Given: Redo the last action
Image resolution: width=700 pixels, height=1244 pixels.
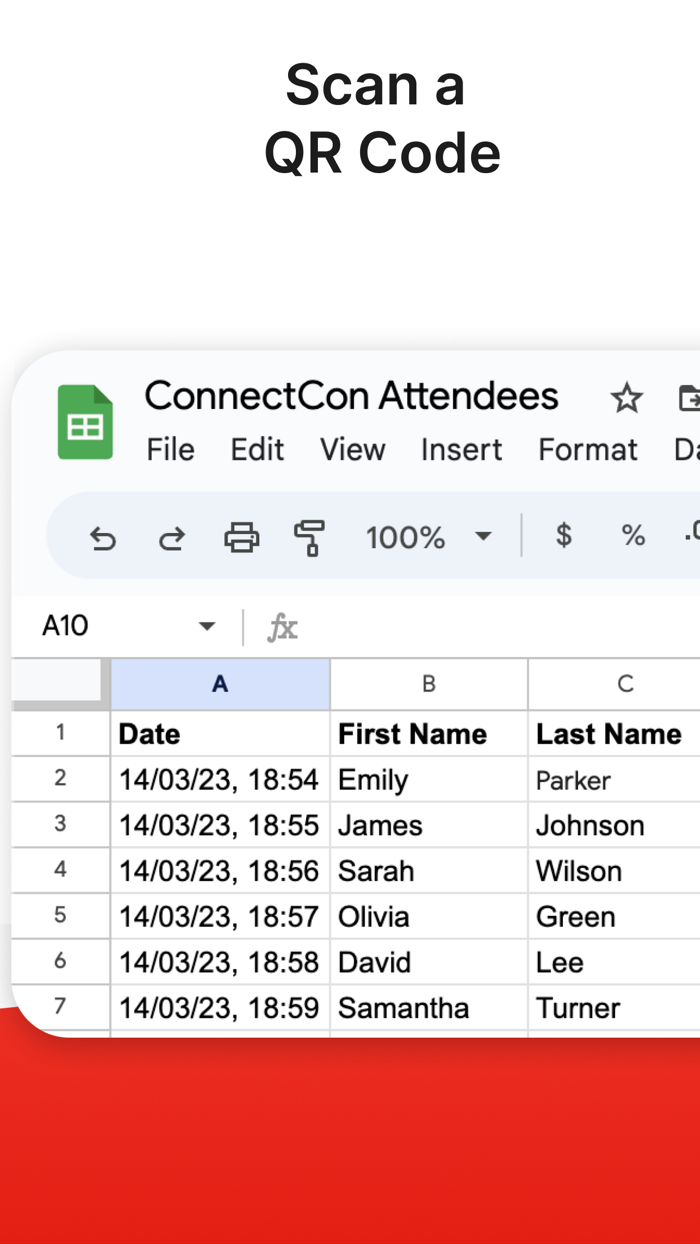Looking at the screenshot, I should (x=172, y=537).
